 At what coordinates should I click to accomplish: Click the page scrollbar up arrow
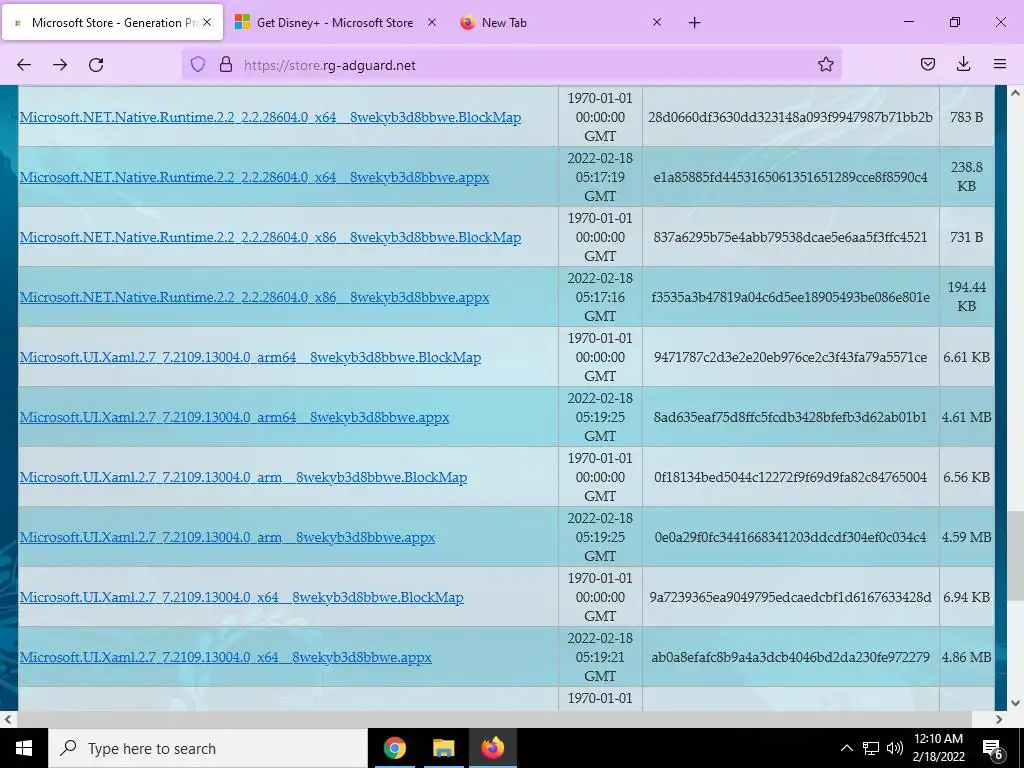[x=1015, y=93]
